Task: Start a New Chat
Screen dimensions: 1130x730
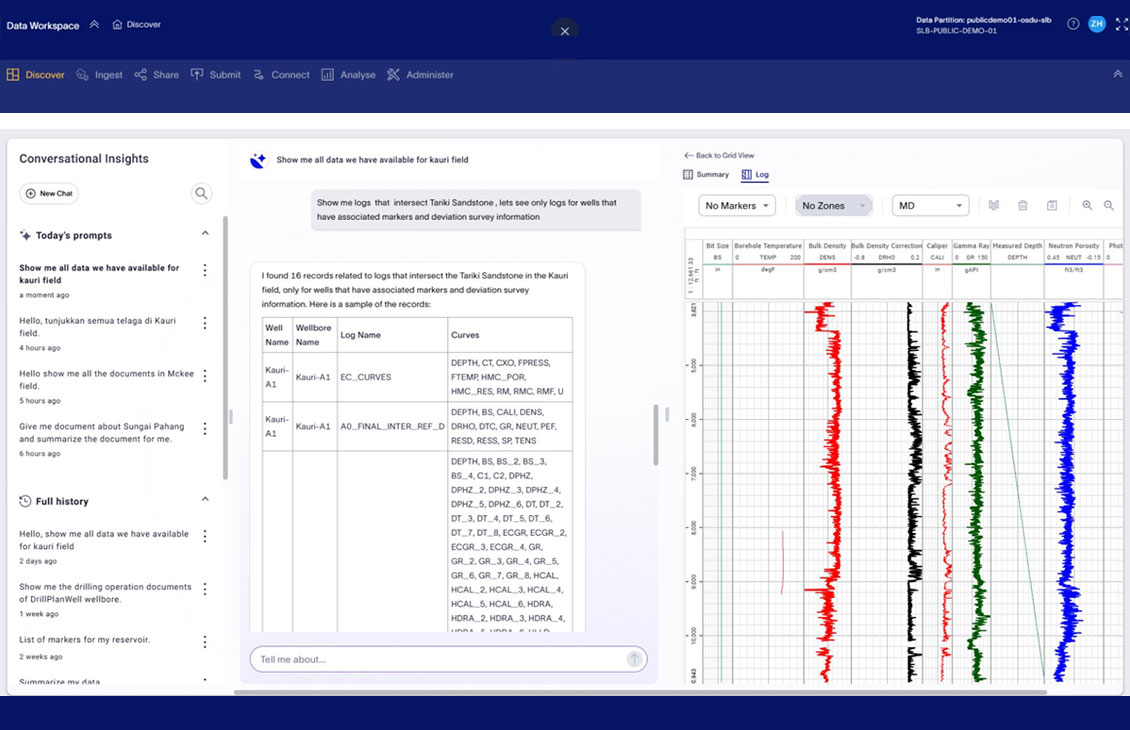Action: (49, 193)
